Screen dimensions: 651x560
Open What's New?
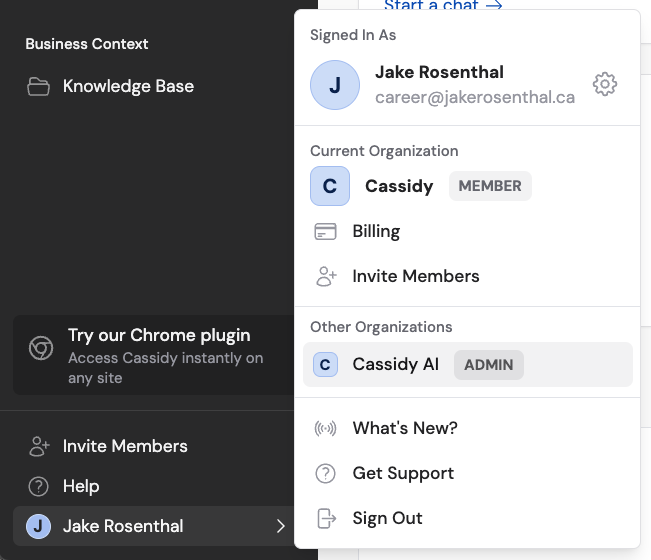click(x=467, y=428)
